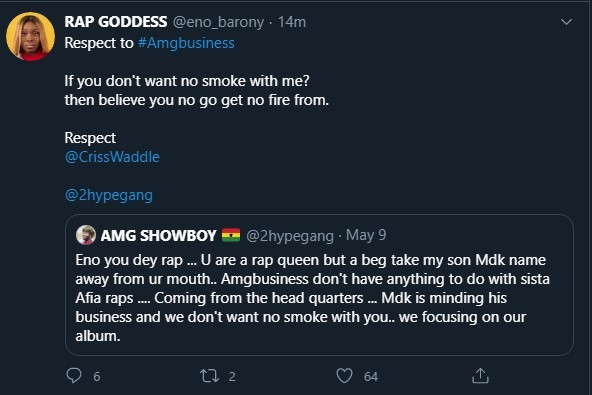The image size is (592, 395).
Task: Open RAP GODDESS display name
Action: pos(116,22)
